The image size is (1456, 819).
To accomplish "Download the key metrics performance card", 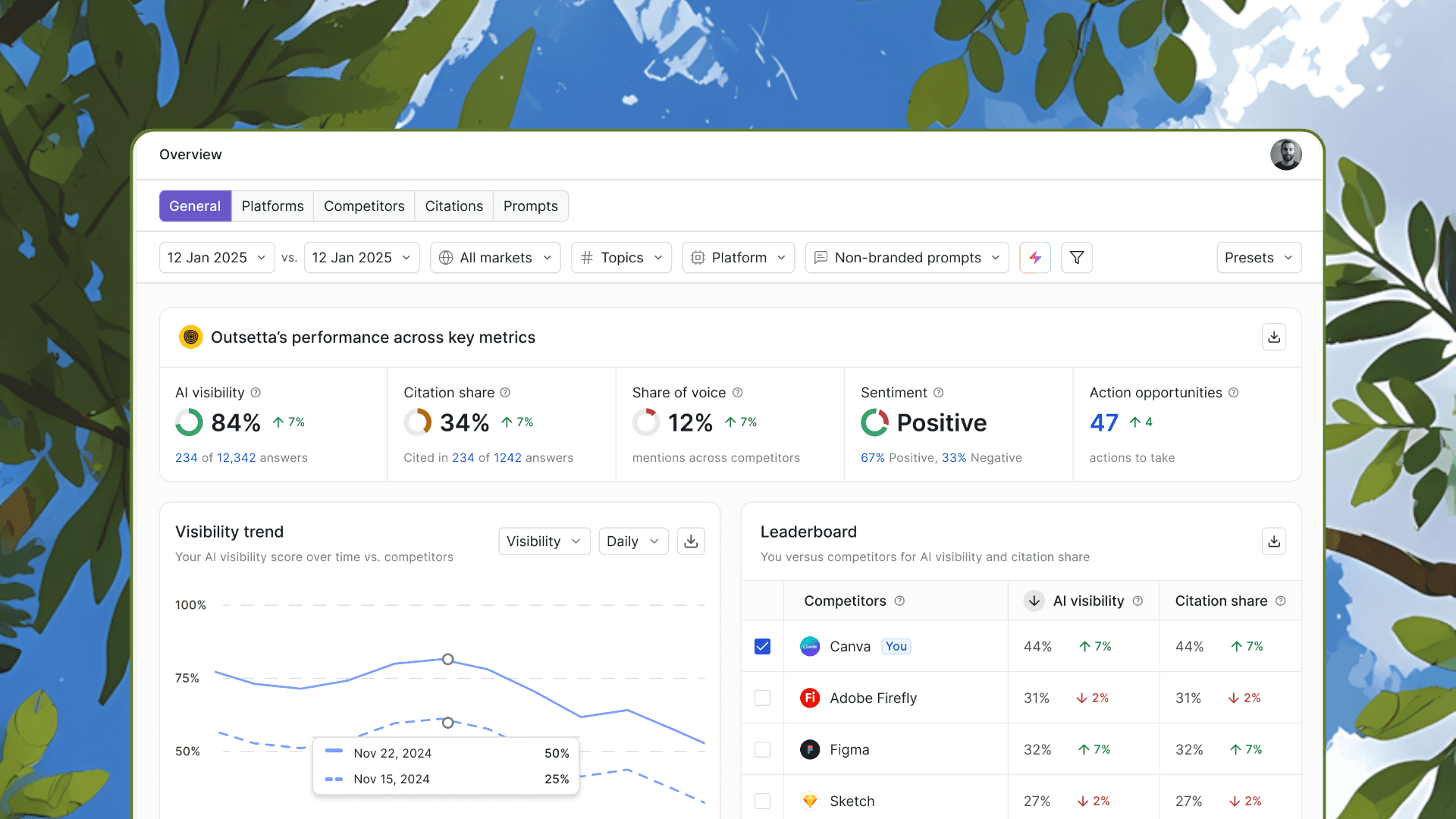I will [x=1274, y=337].
